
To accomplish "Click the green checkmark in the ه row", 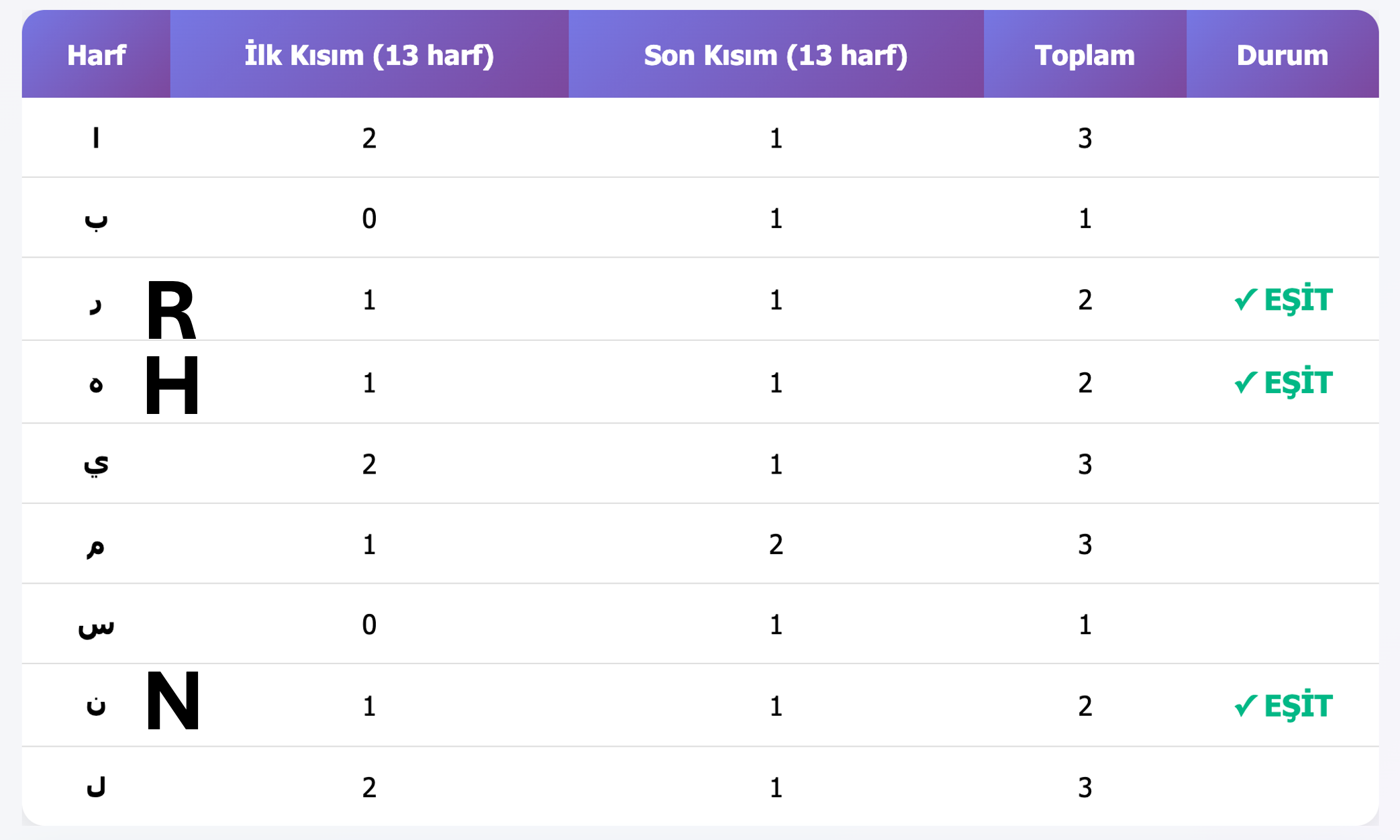I will pyautogui.click(x=1245, y=382).
